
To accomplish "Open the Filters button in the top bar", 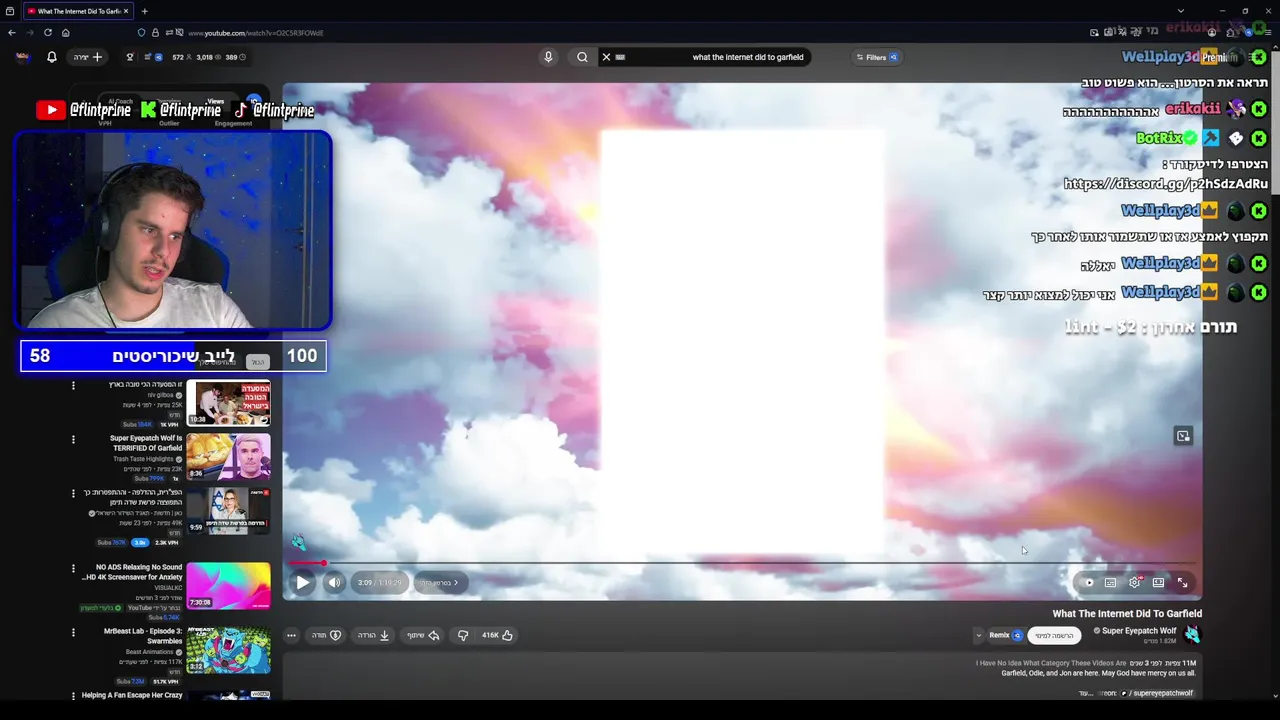I will (x=877, y=57).
